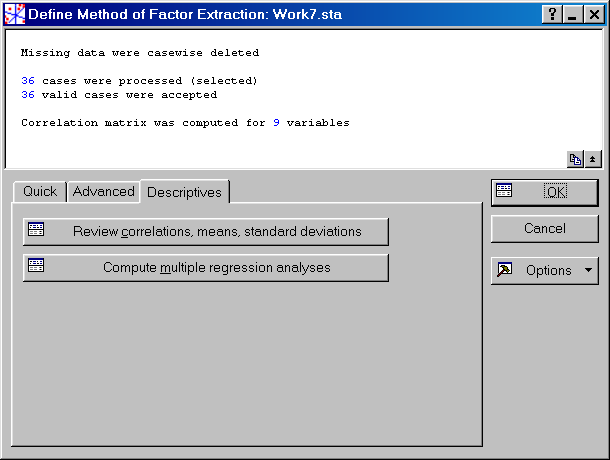Click the '36 valid cases were accepted' line
This screenshot has width=610, height=460.
click(x=119, y=95)
